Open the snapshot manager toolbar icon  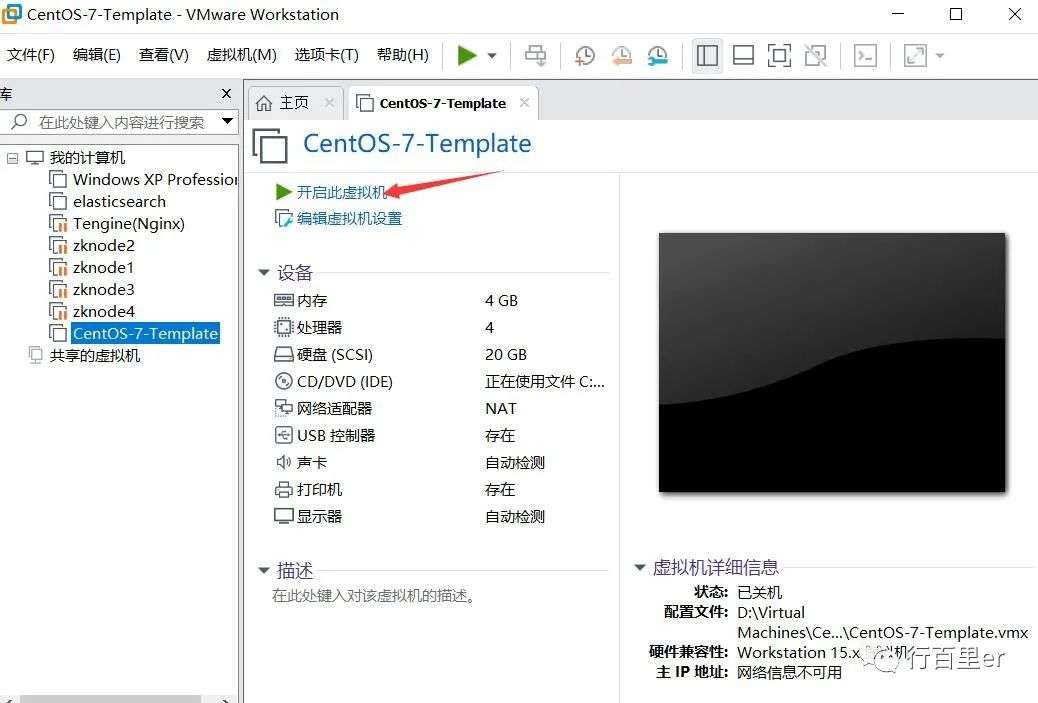[x=657, y=56]
